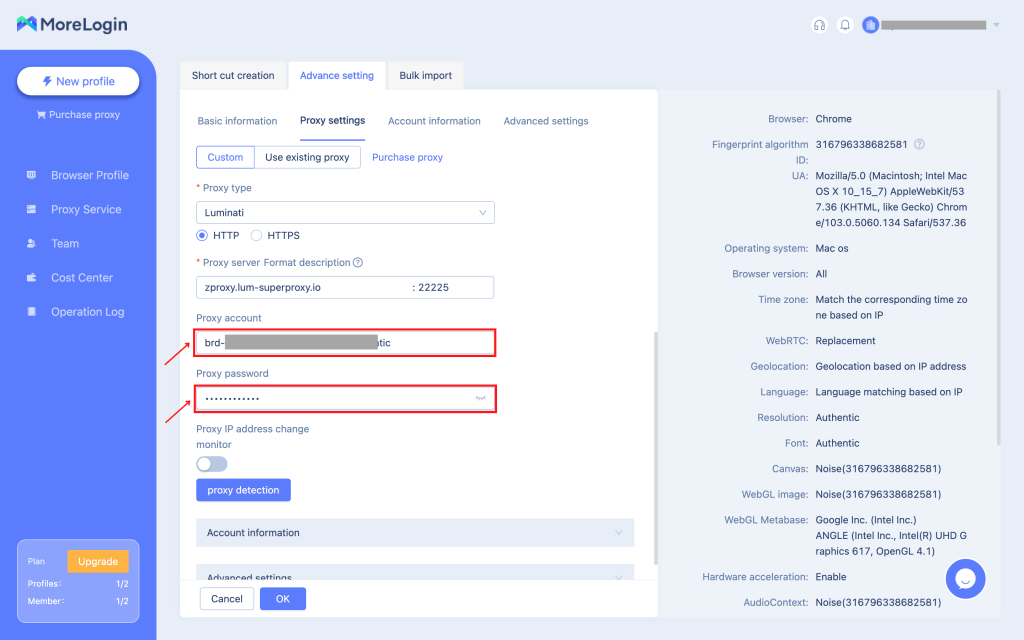
Task: Go to Team in sidebar
Action: tap(65, 244)
